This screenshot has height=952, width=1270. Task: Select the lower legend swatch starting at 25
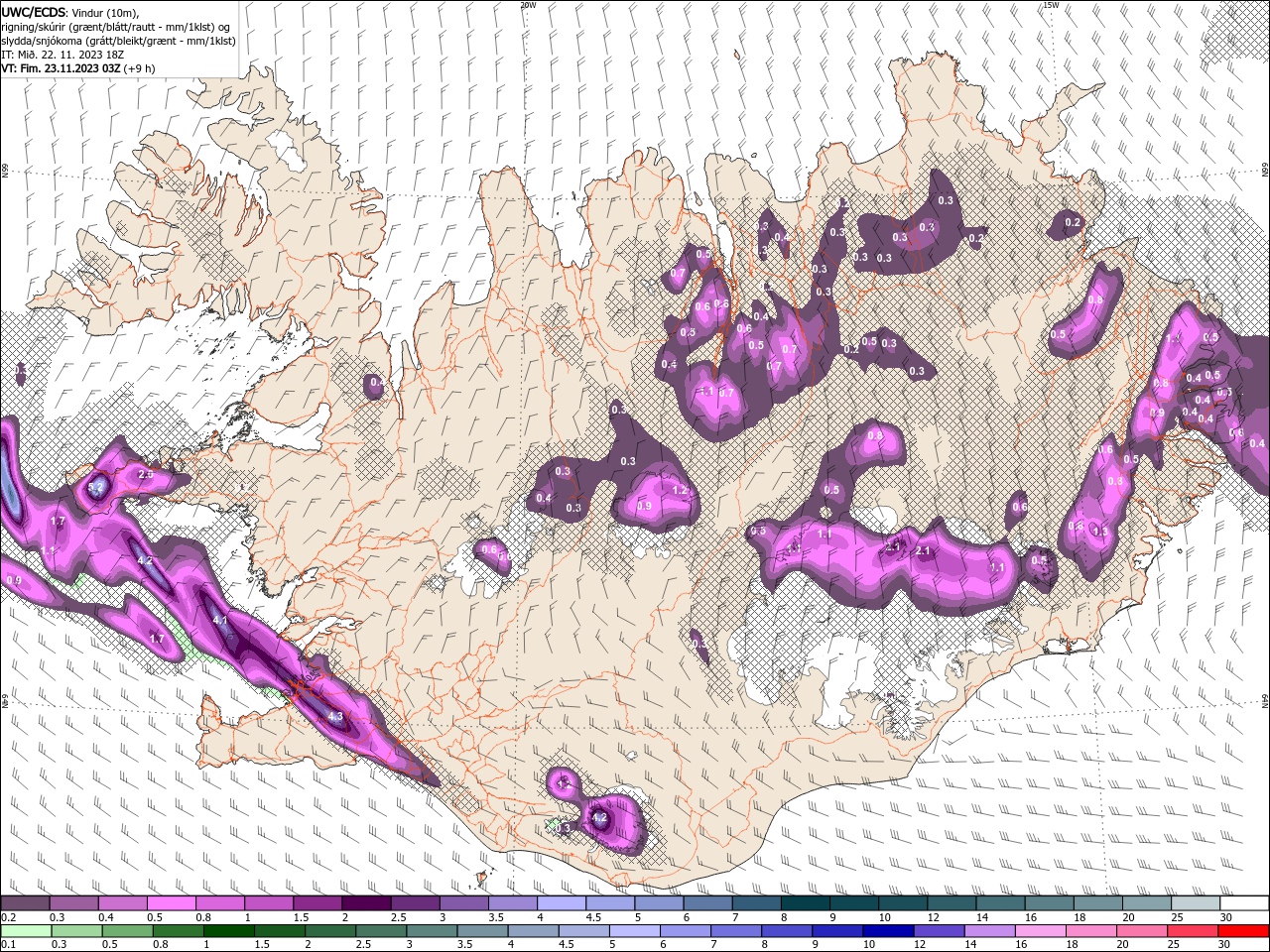[1193, 930]
